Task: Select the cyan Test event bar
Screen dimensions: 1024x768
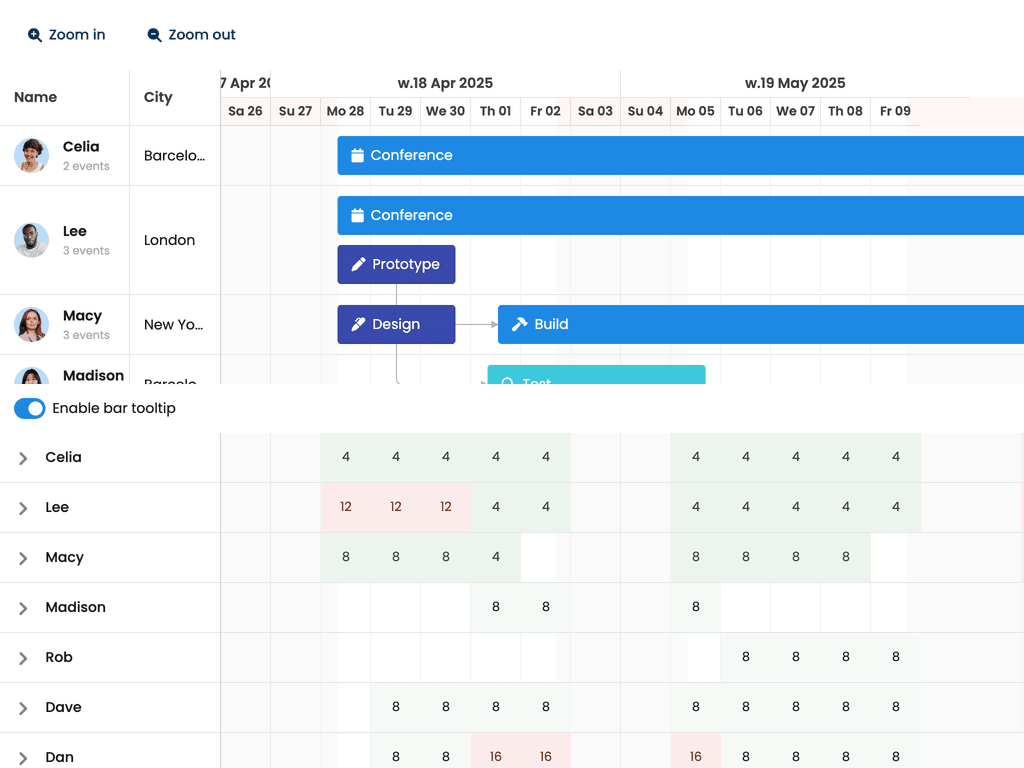Action: pyautogui.click(x=596, y=376)
